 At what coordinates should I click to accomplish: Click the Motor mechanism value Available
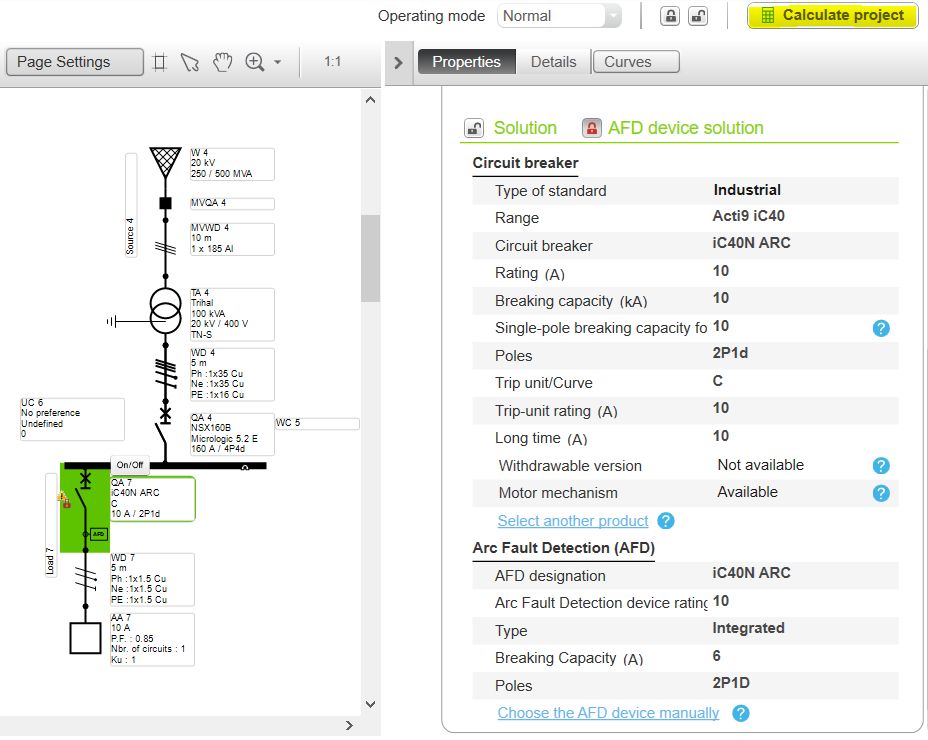coord(747,492)
